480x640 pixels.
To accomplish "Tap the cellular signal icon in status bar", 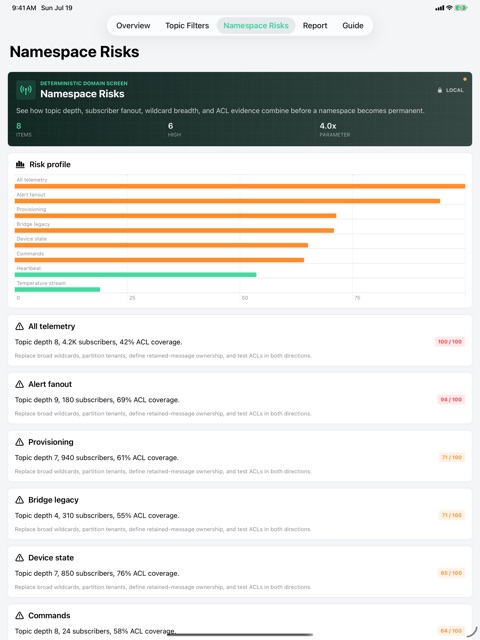I will [x=440, y=8].
